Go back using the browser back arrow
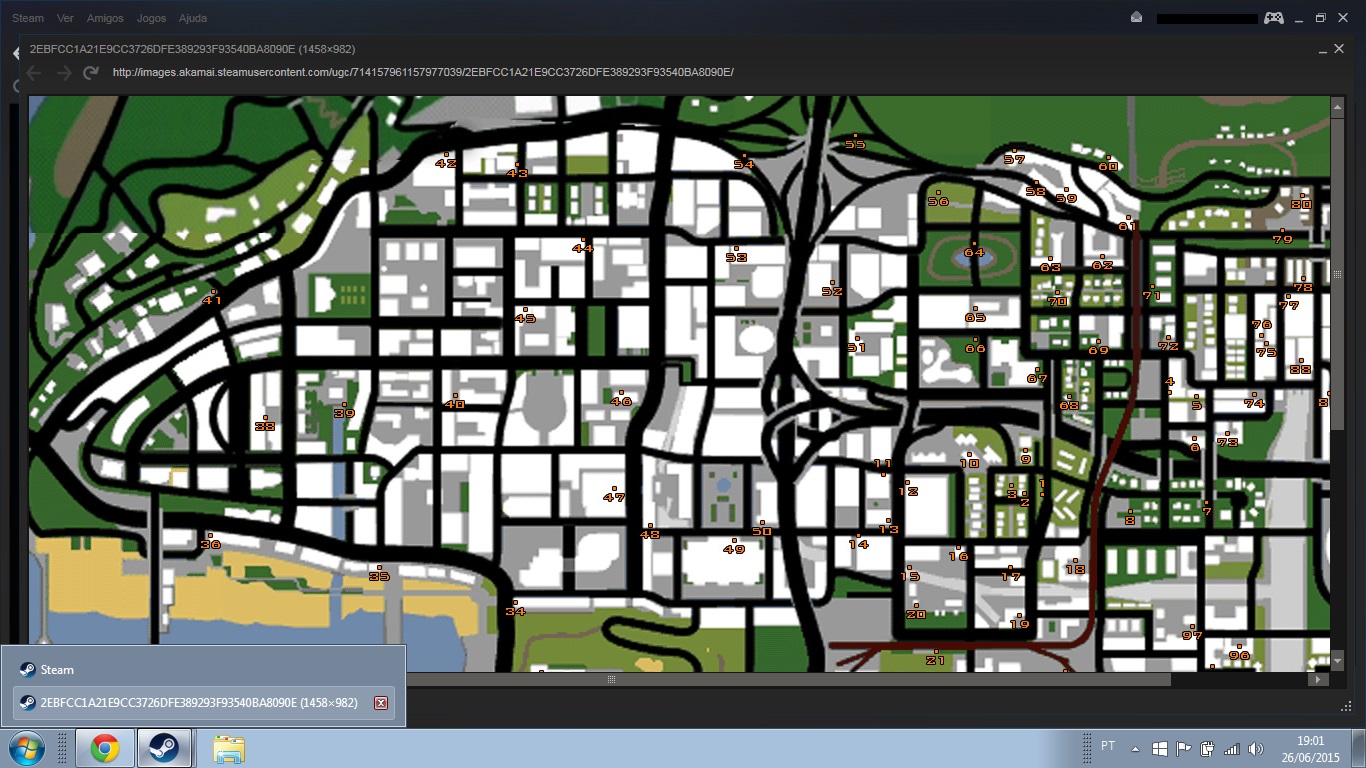The image size is (1366, 768). pyautogui.click(x=34, y=73)
